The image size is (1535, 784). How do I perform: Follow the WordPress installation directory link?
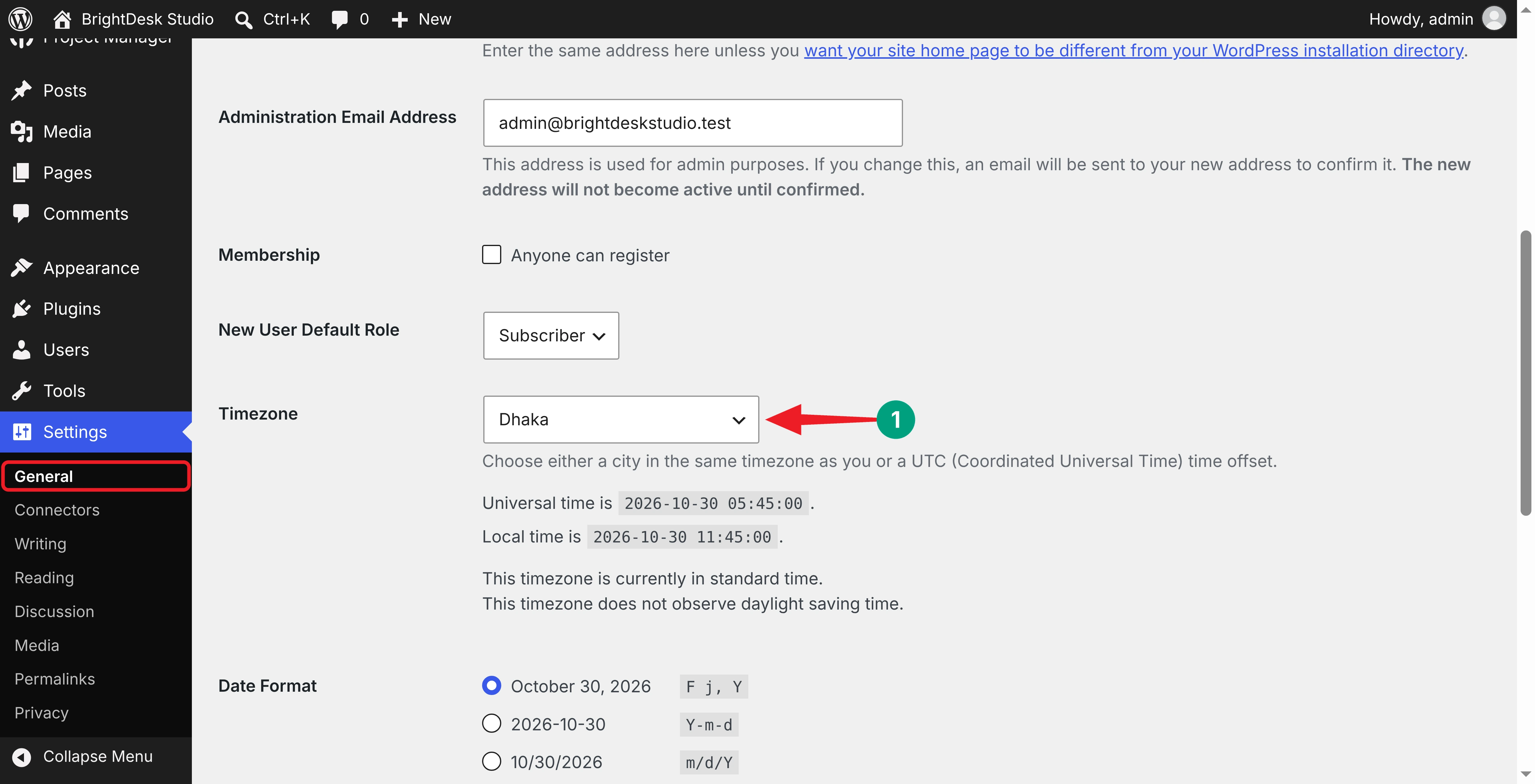[x=1134, y=51]
